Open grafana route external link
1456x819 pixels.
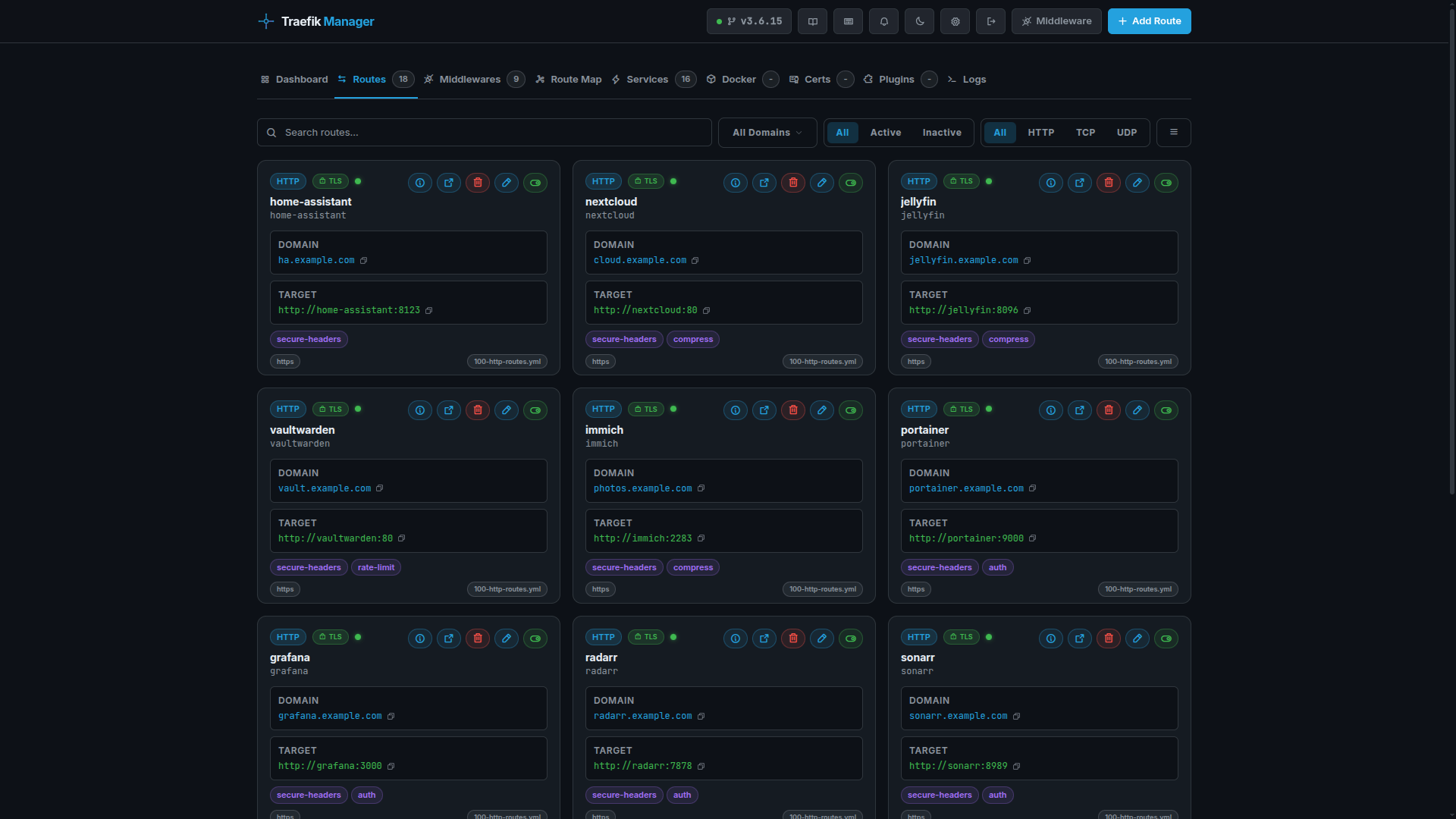(449, 639)
